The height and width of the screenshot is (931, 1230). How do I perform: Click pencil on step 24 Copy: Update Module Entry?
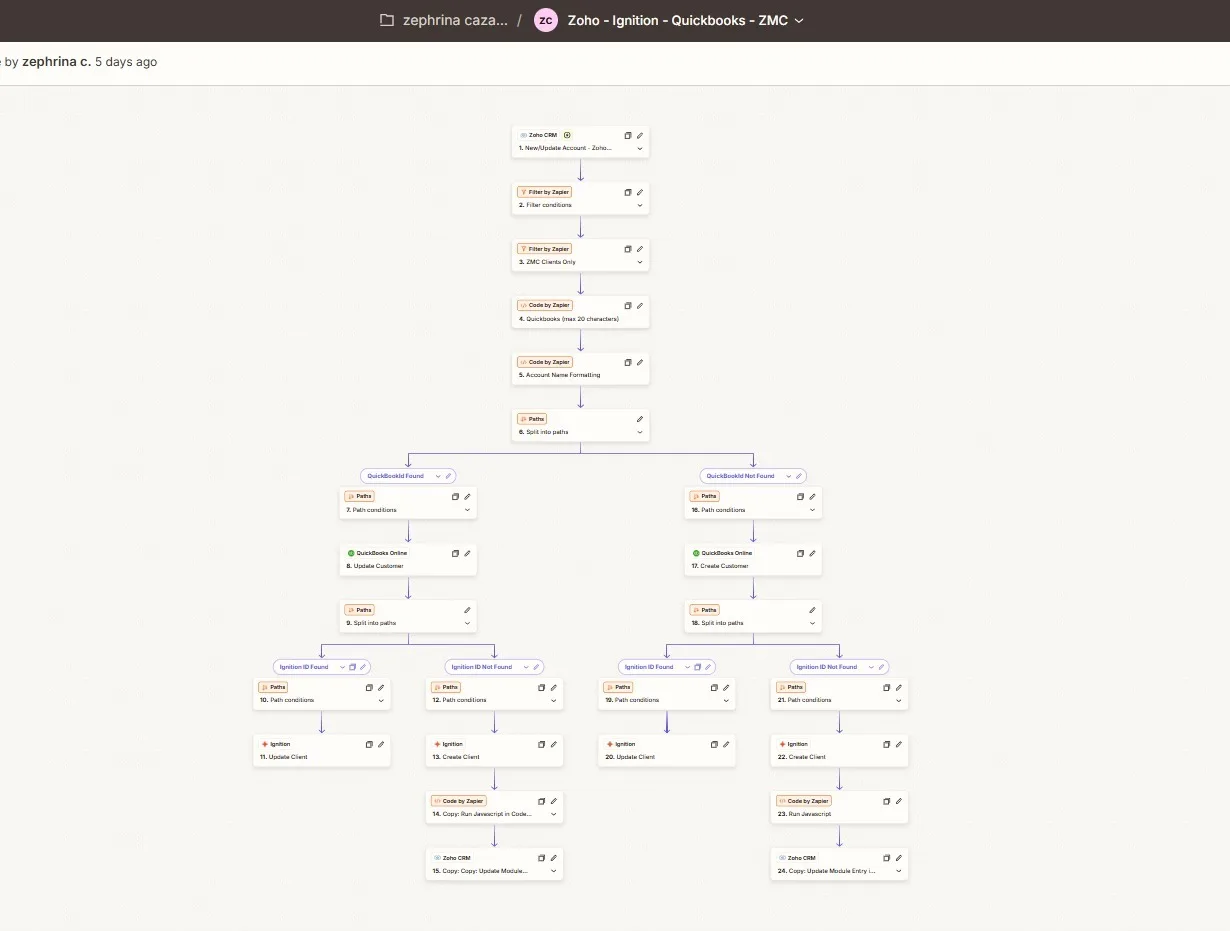click(x=899, y=858)
